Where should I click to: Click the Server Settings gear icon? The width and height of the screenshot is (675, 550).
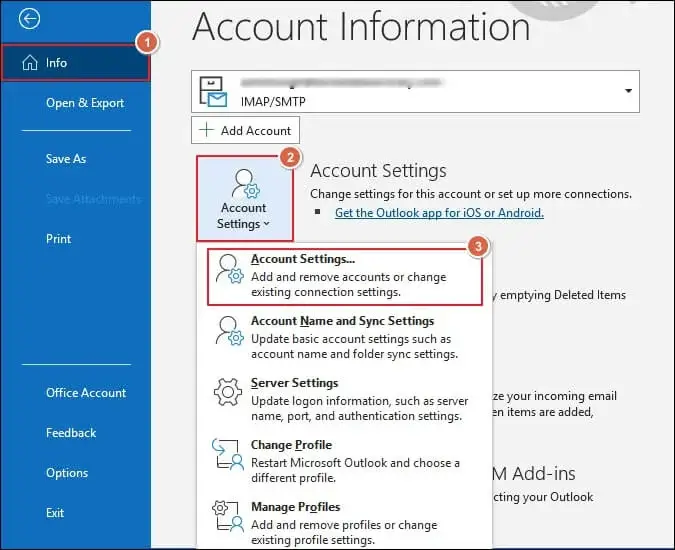point(228,392)
